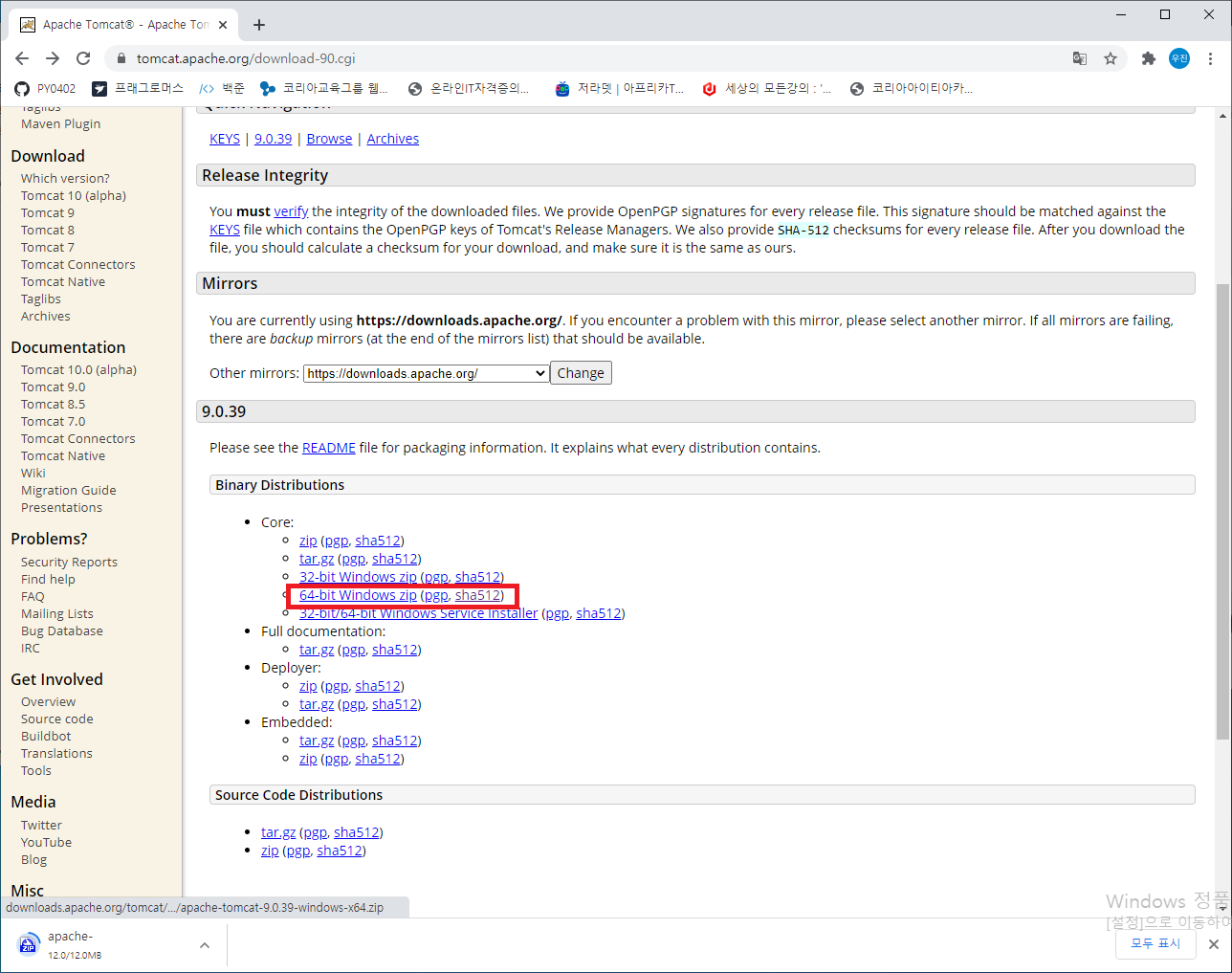This screenshot has width=1232, height=973.
Task: Open the 세상의 모든강의 bookmark
Action: coord(767,88)
